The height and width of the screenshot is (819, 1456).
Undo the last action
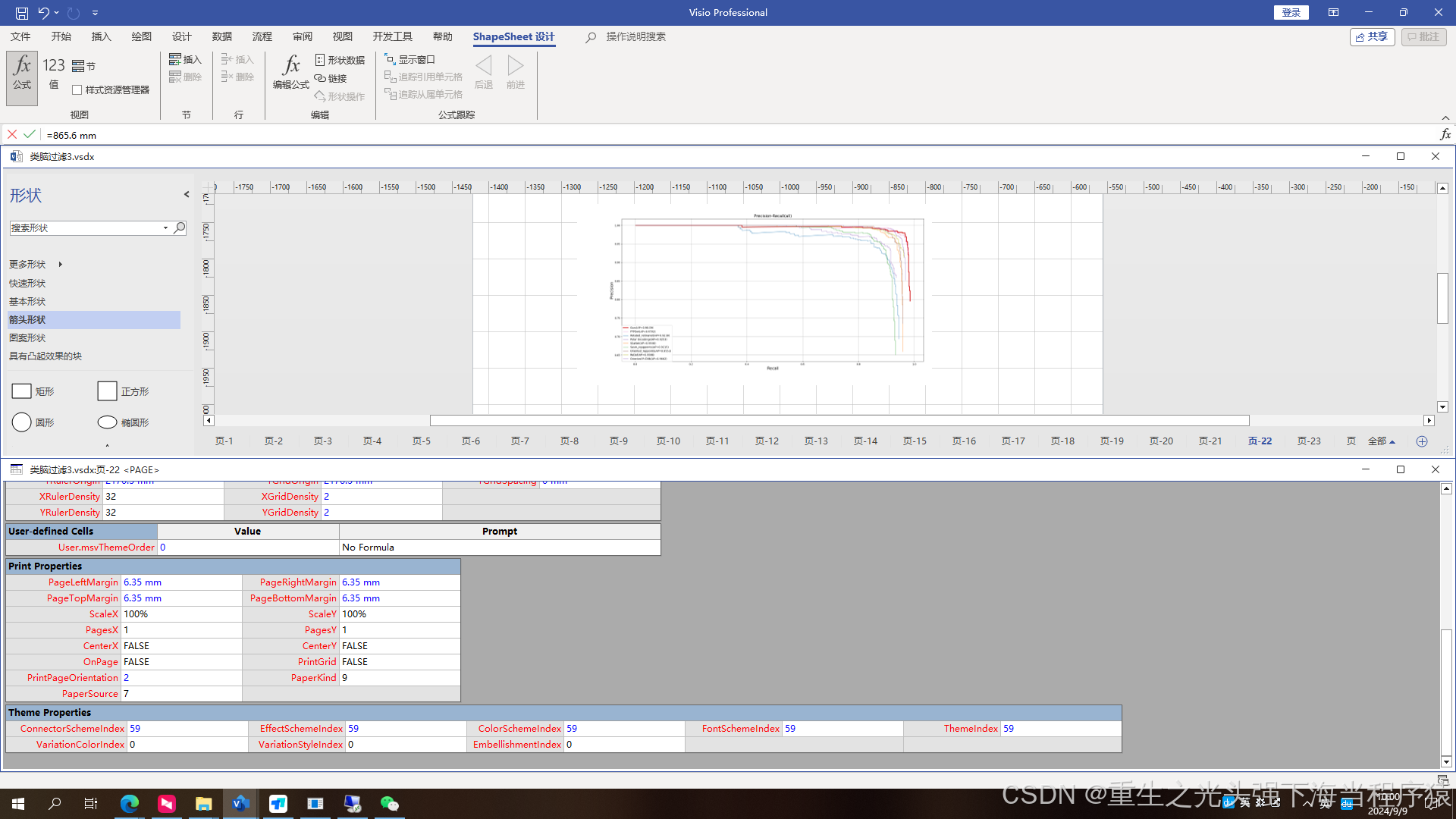point(43,13)
